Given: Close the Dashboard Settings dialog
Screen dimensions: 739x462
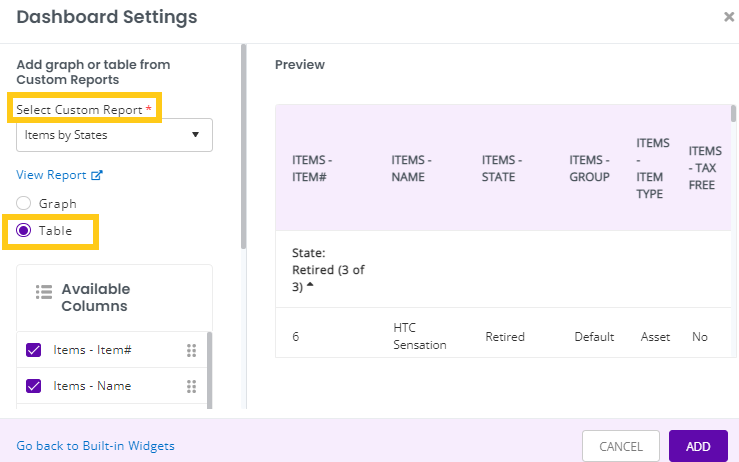Looking at the screenshot, I should coord(729,17).
